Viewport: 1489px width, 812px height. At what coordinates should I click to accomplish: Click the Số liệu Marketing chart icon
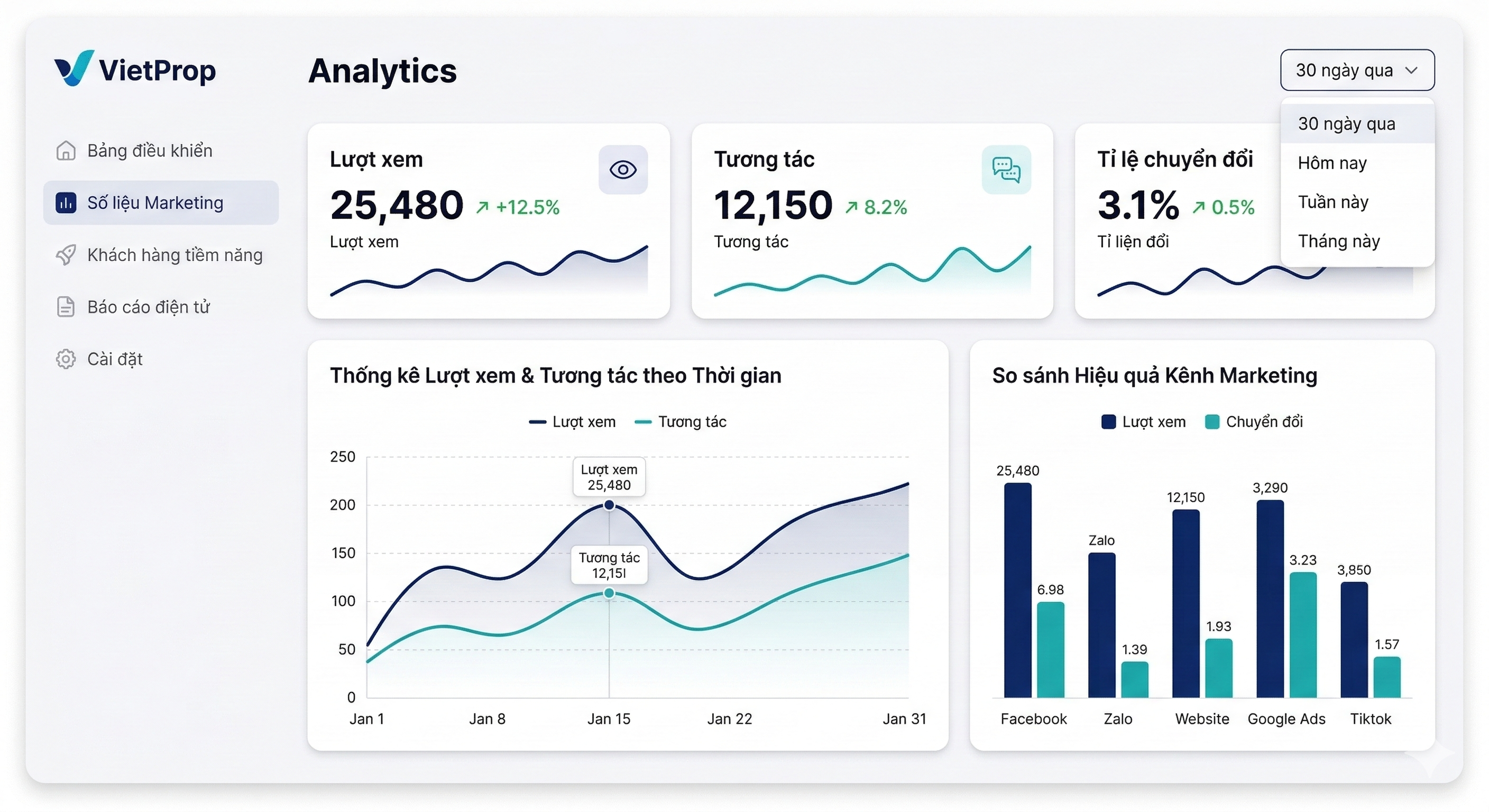tap(66, 202)
